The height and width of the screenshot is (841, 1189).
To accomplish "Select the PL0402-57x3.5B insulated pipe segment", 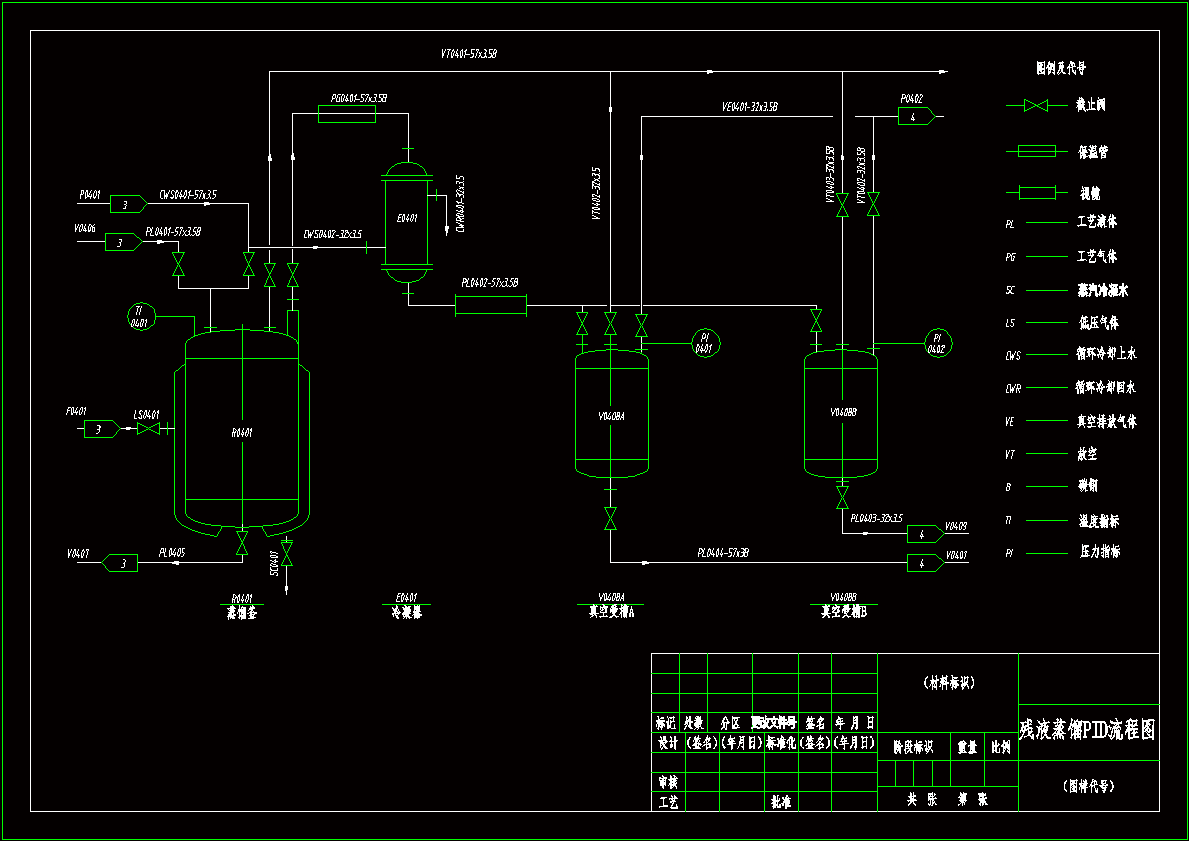I will 491,306.
